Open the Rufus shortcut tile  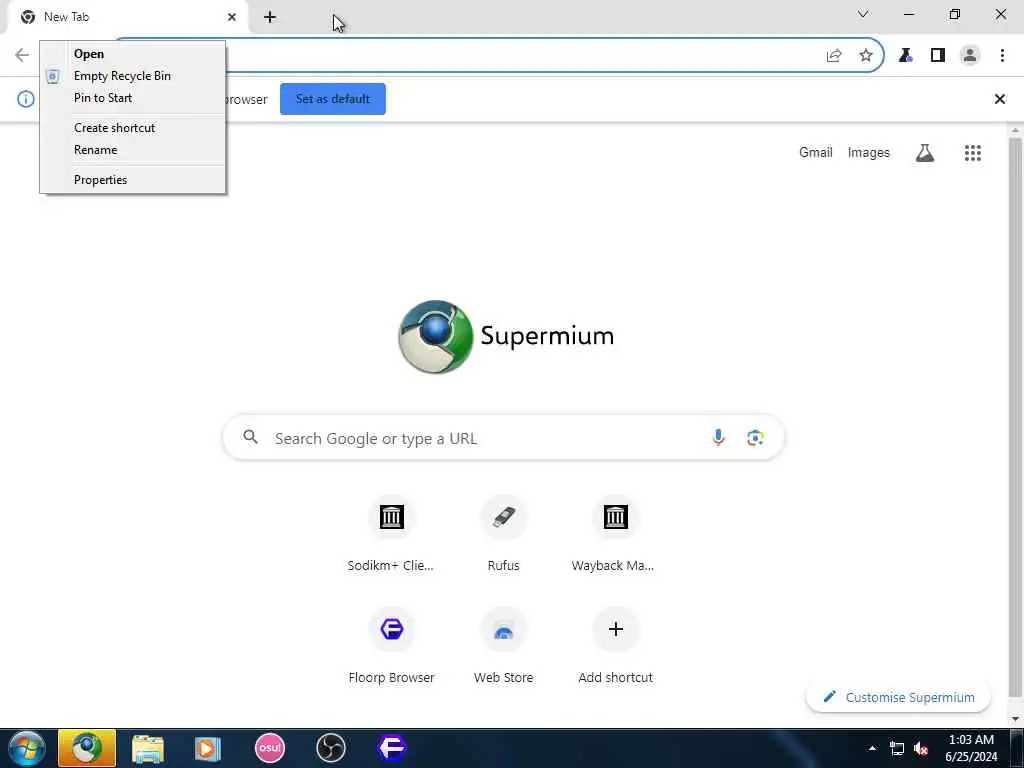click(x=504, y=535)
